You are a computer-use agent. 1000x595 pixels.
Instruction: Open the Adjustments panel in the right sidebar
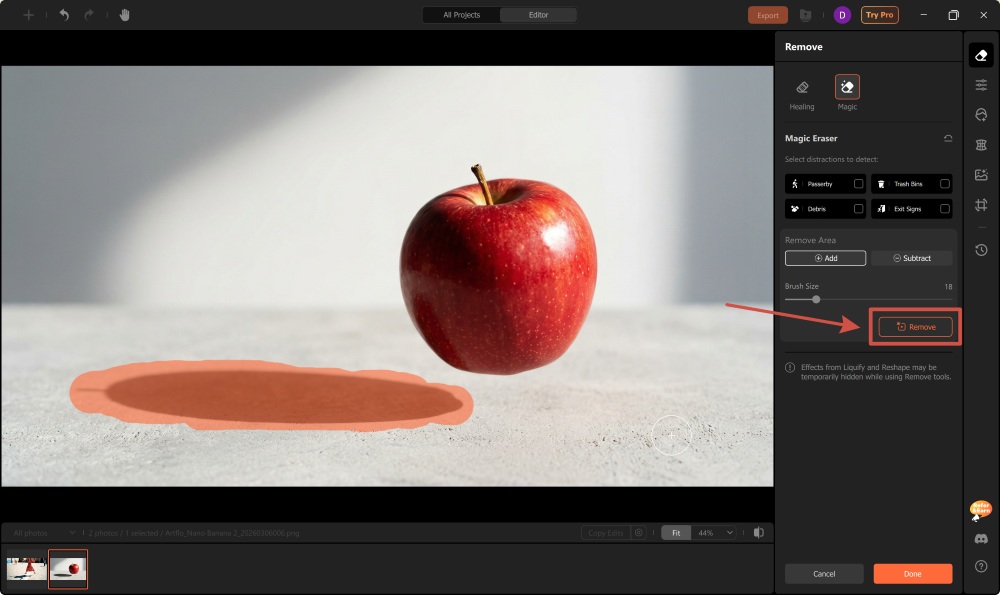click(980, 84)
